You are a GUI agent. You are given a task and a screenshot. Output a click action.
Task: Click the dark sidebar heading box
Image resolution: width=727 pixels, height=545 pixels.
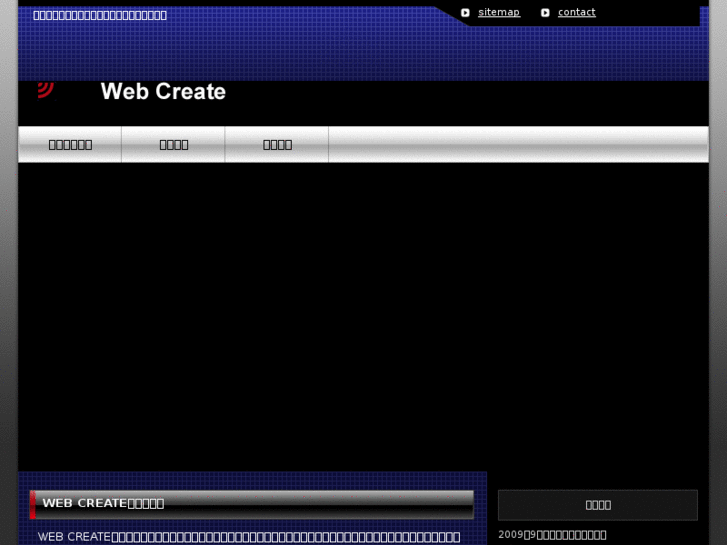(x=598, y=505)
